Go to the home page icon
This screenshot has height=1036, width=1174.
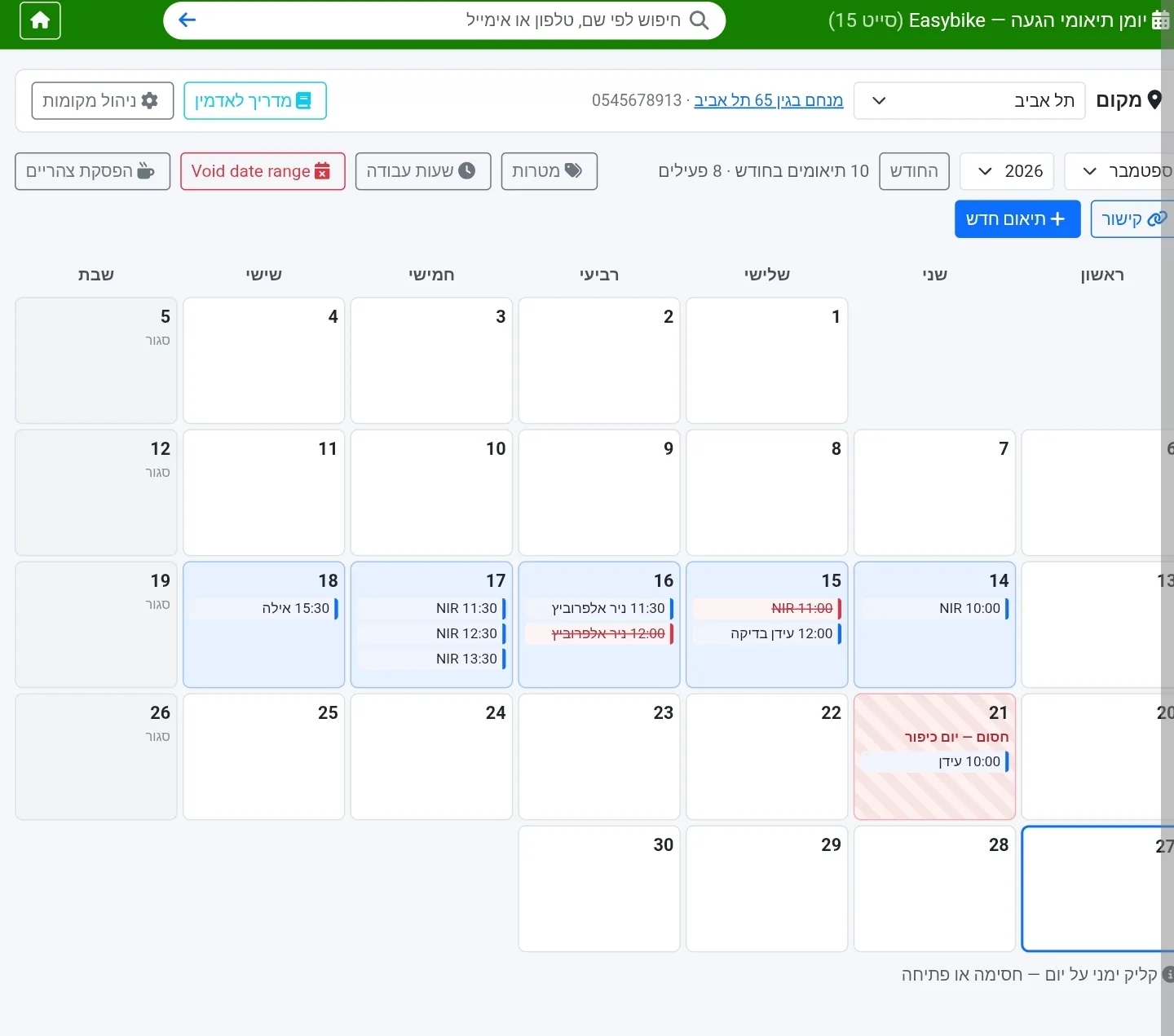click(40, 20)
